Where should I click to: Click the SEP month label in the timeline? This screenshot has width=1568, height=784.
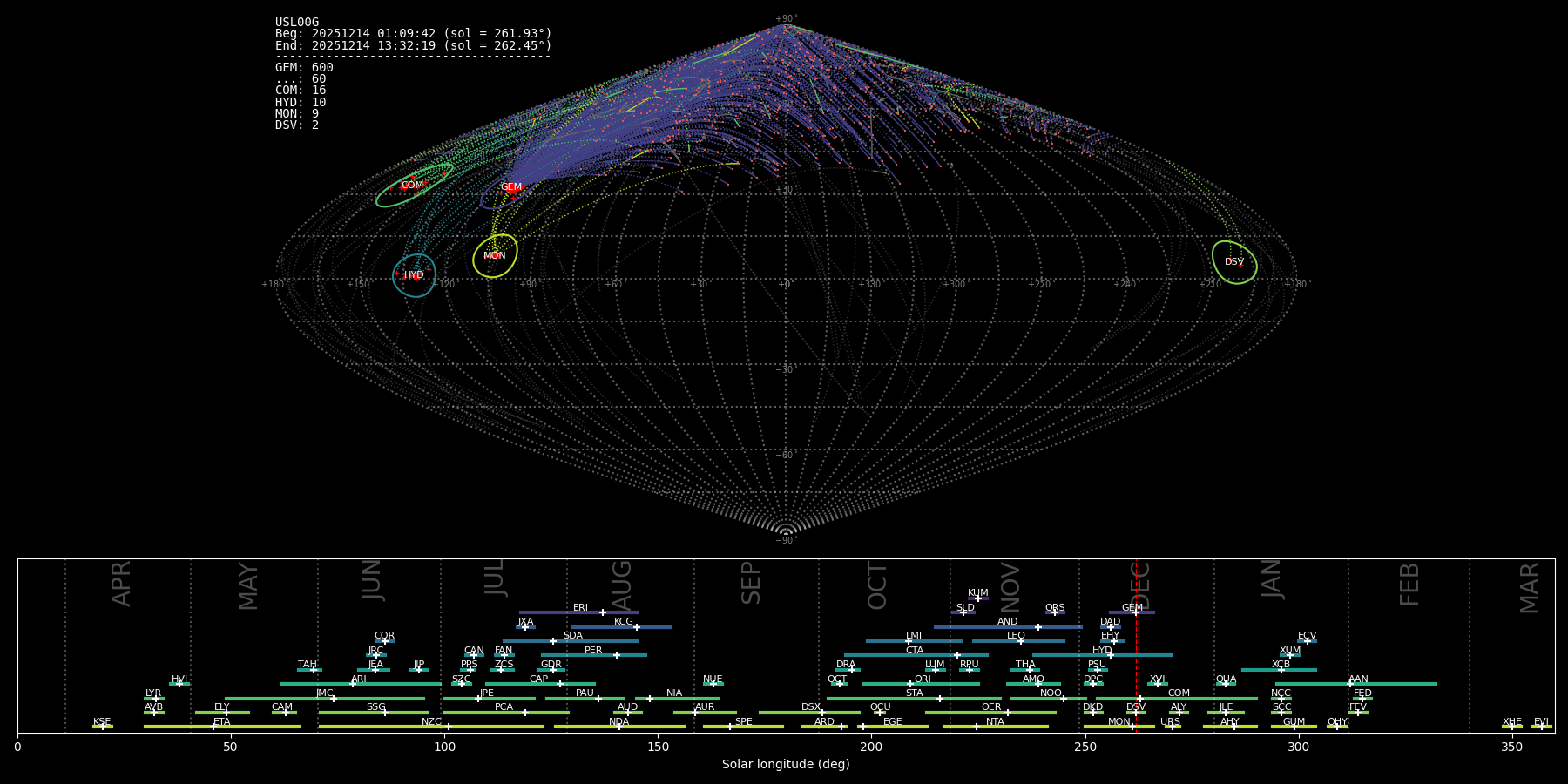coord(751,583)
